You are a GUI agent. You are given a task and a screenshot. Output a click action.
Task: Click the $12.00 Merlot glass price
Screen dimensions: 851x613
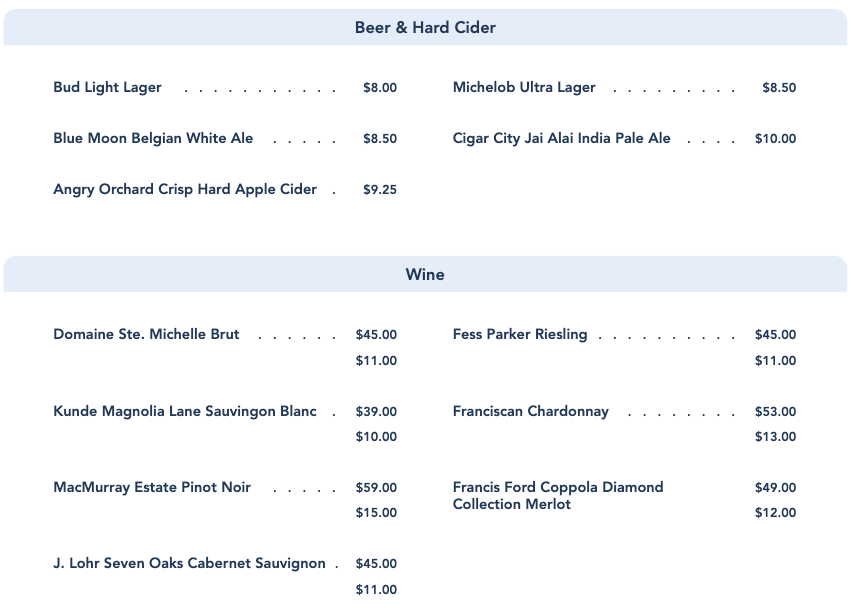coord(775,513)
